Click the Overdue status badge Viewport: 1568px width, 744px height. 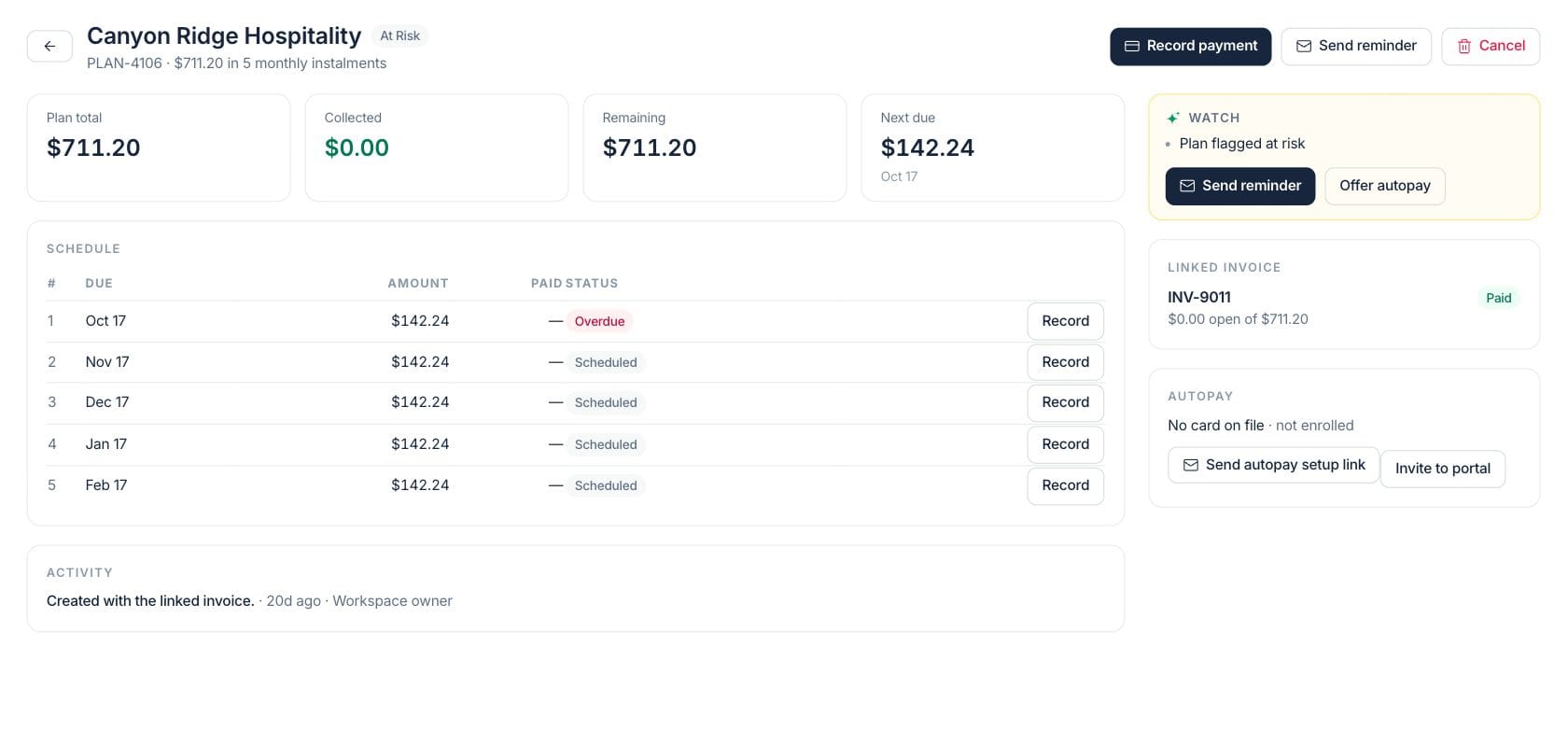click(x=599, y=321)
